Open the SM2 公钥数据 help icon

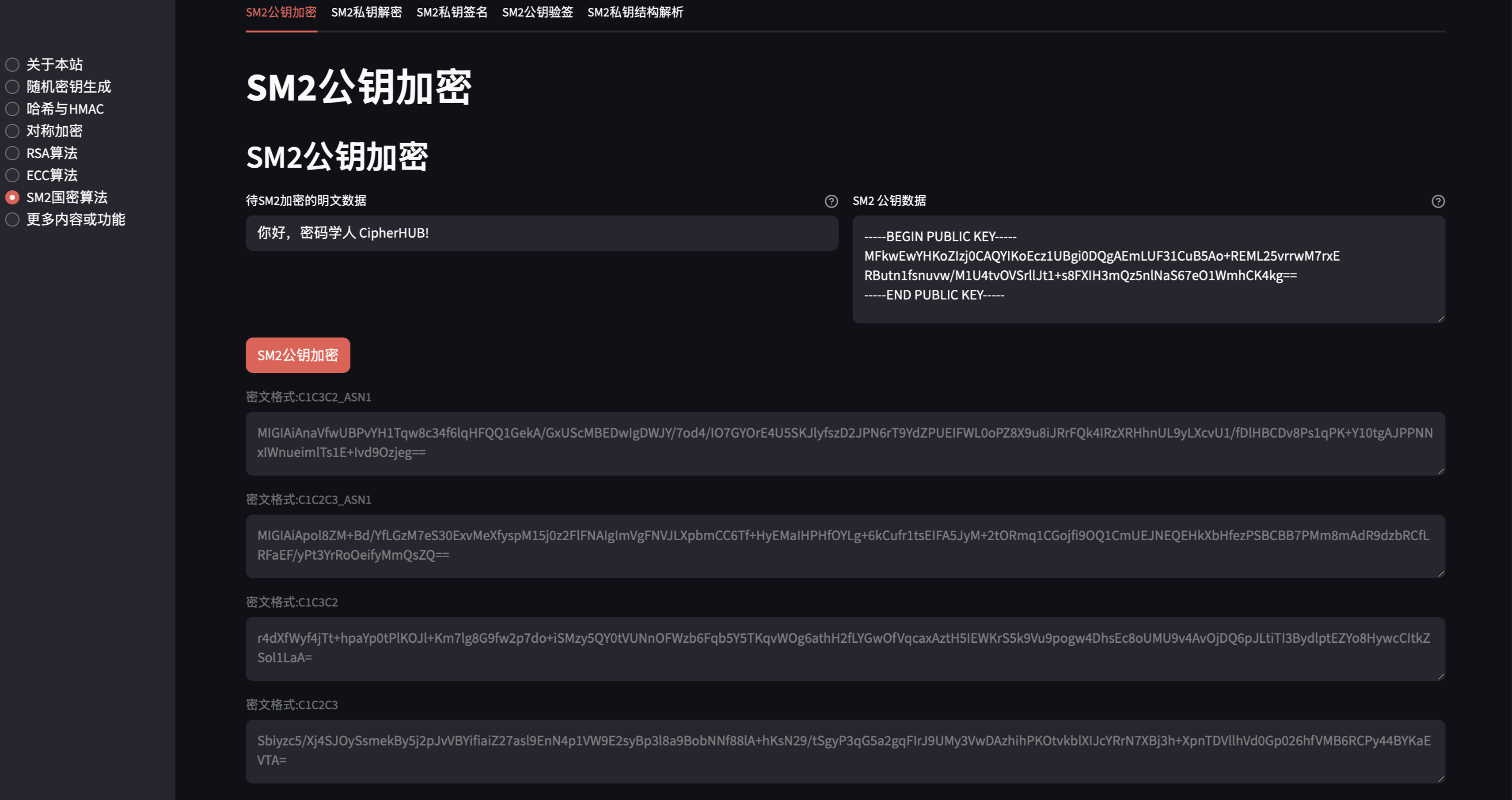(1438, 201)
